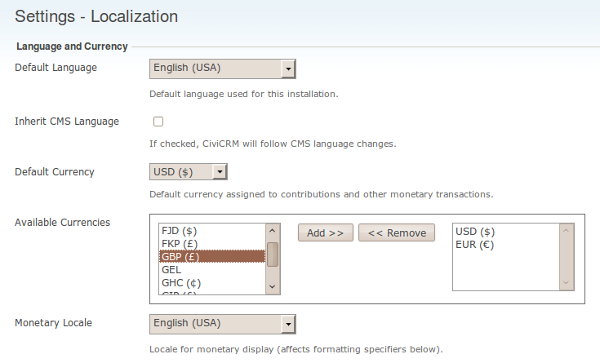Select EUR (€) in the enabled currencies box
Viewport: 600px width, 363px height.
coord(505,244)
